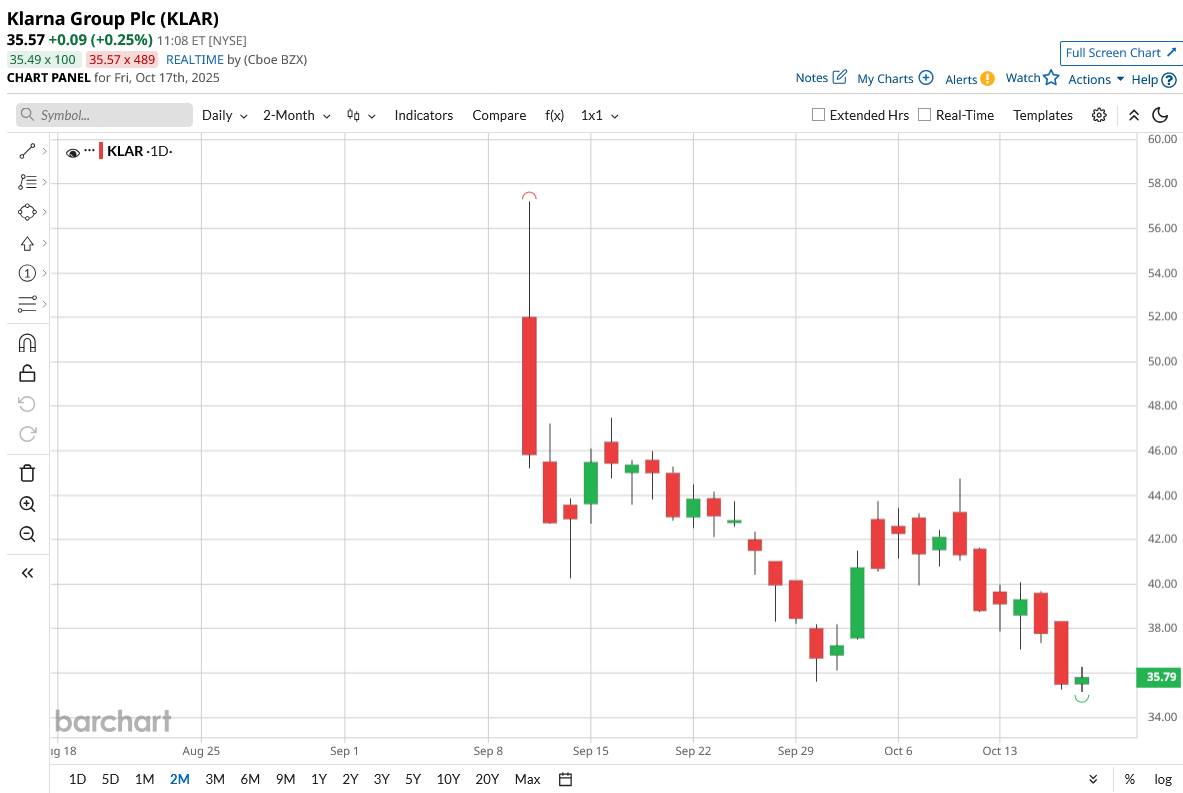Select the 9M time range
The image size is (1183, 793).
point(285,779)
